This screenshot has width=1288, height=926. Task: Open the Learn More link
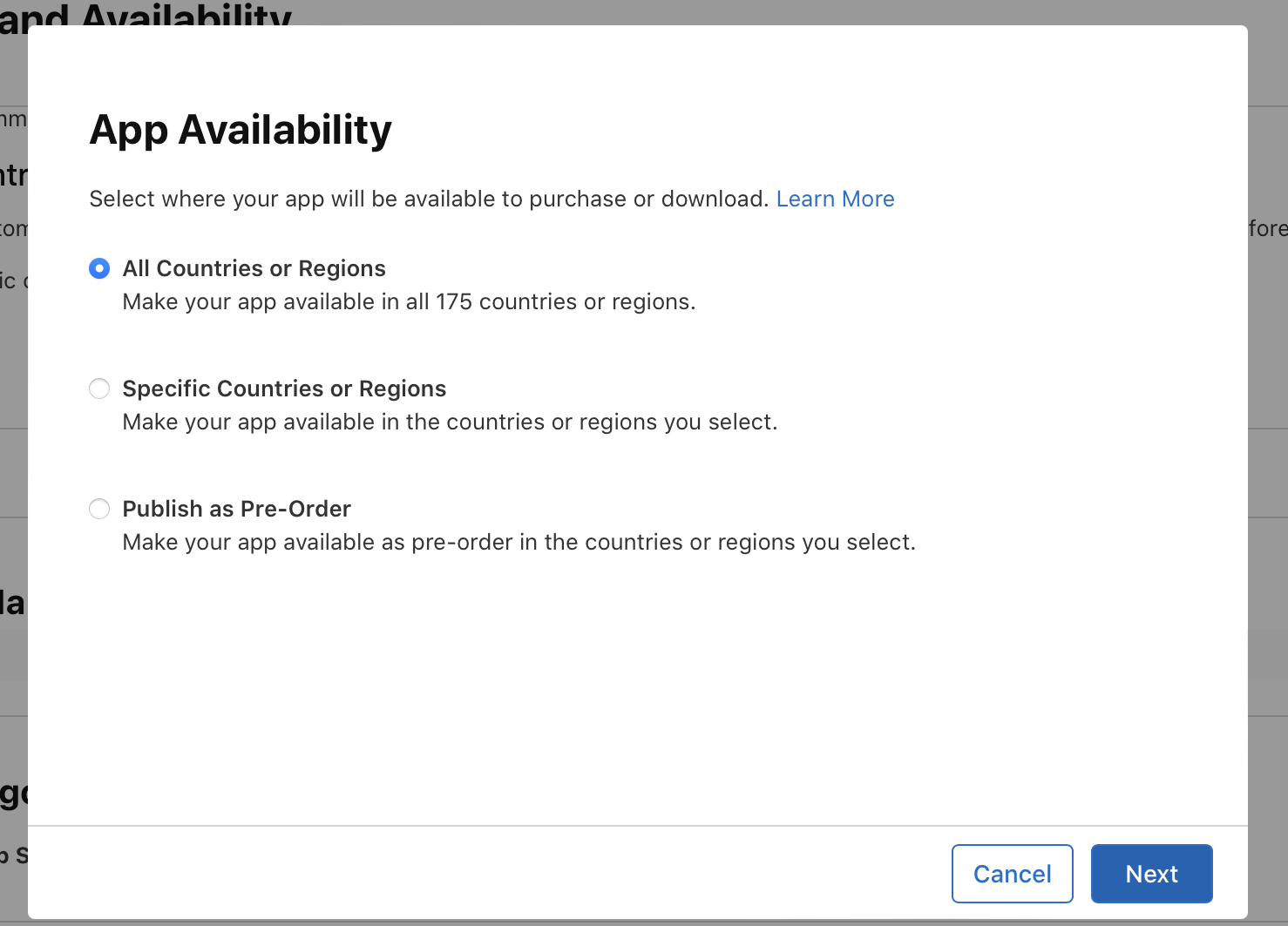click(835, 199)
